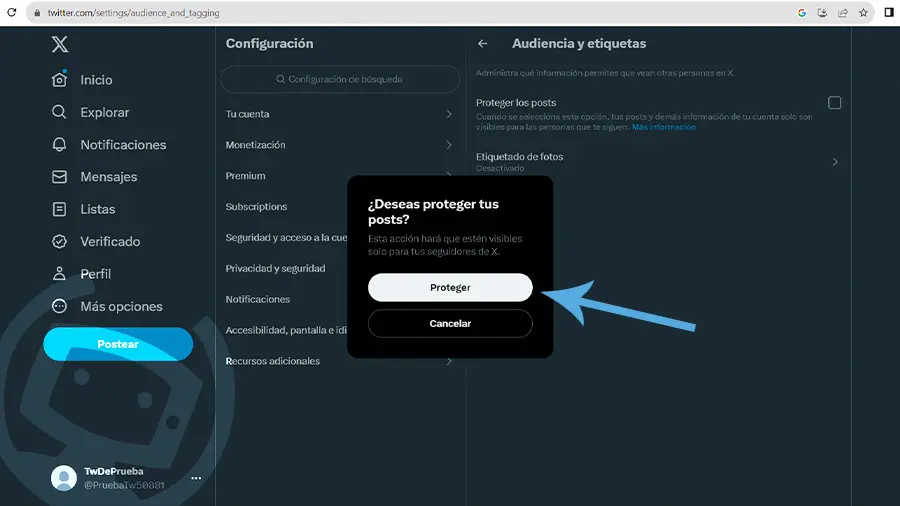This screenshot has width=900, height=506.
Task: Open Explorar search icon in sidebar
Action: [x=59, y=112]
